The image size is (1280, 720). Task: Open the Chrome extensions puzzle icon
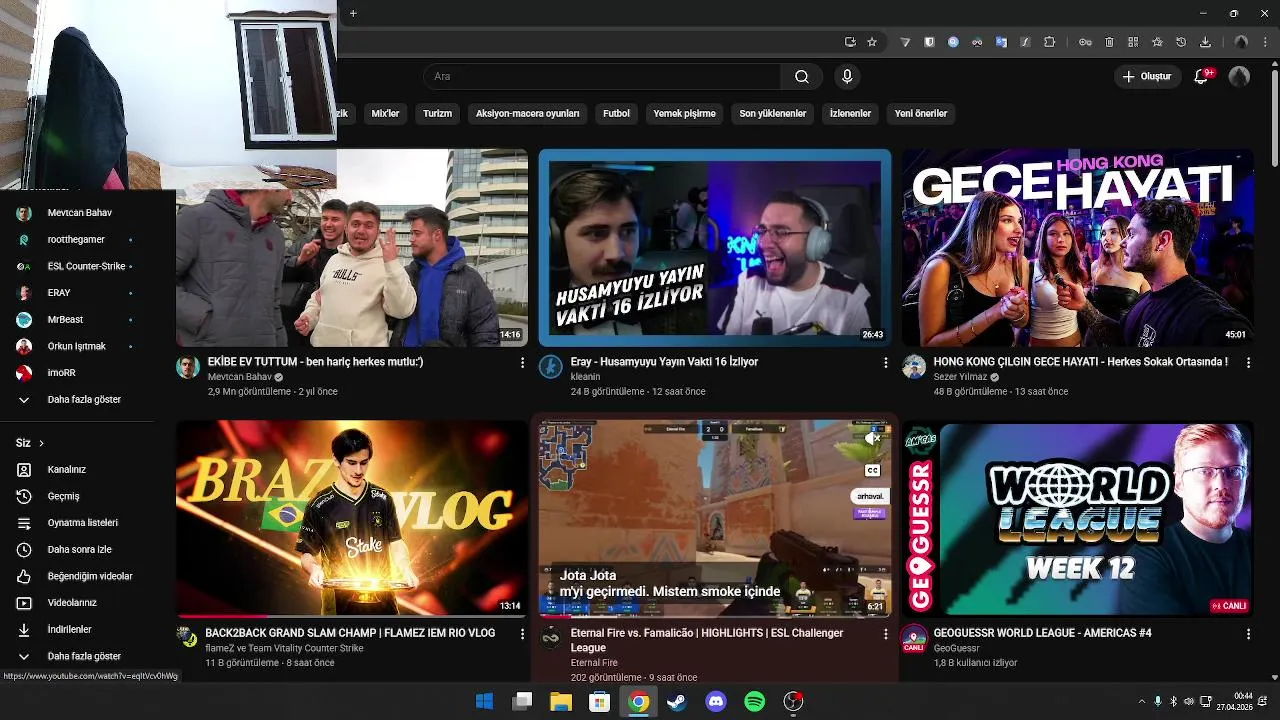pyautogui.click(x=1049, y=42)
